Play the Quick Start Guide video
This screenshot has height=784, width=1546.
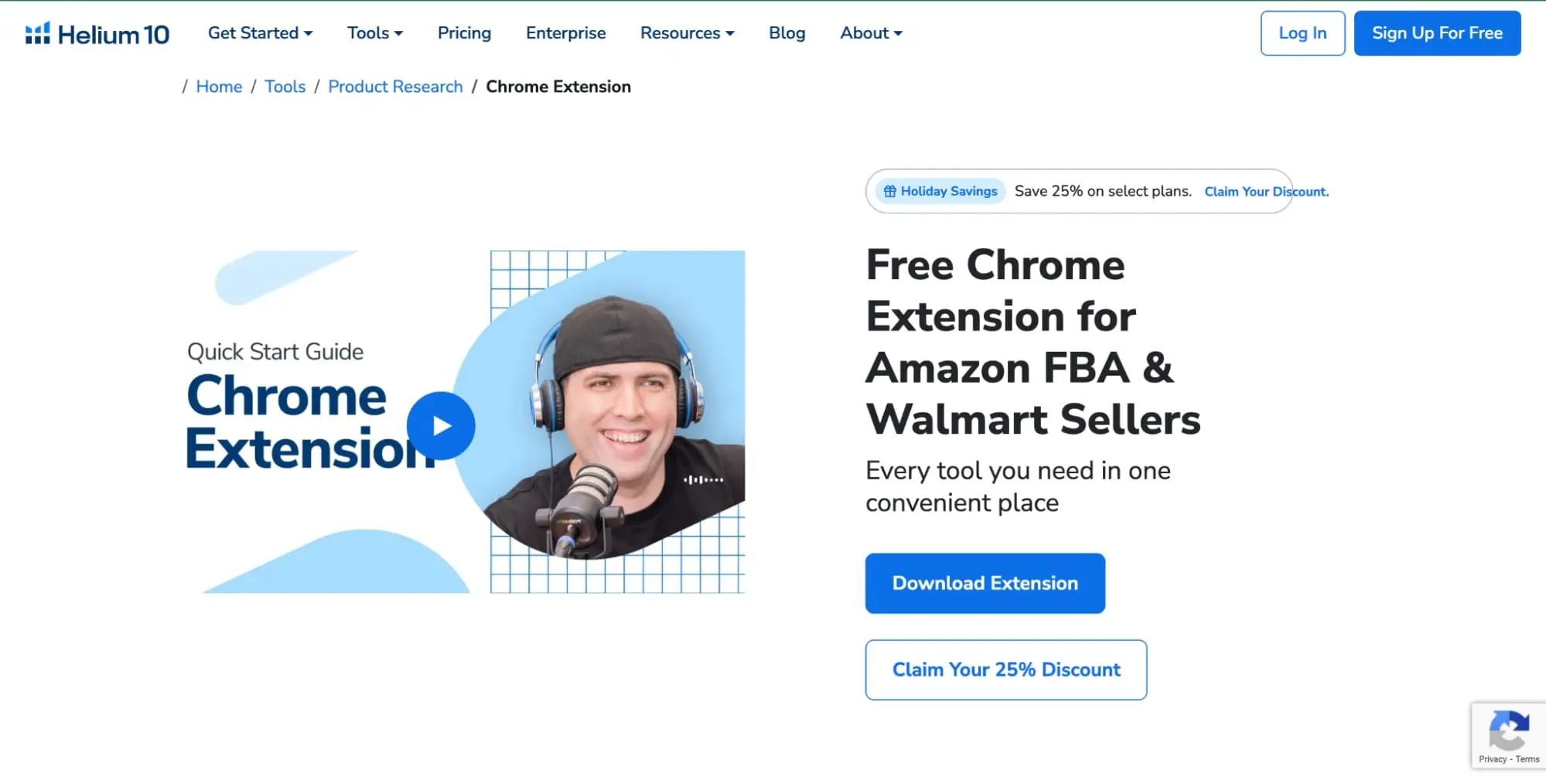(441, 426)
